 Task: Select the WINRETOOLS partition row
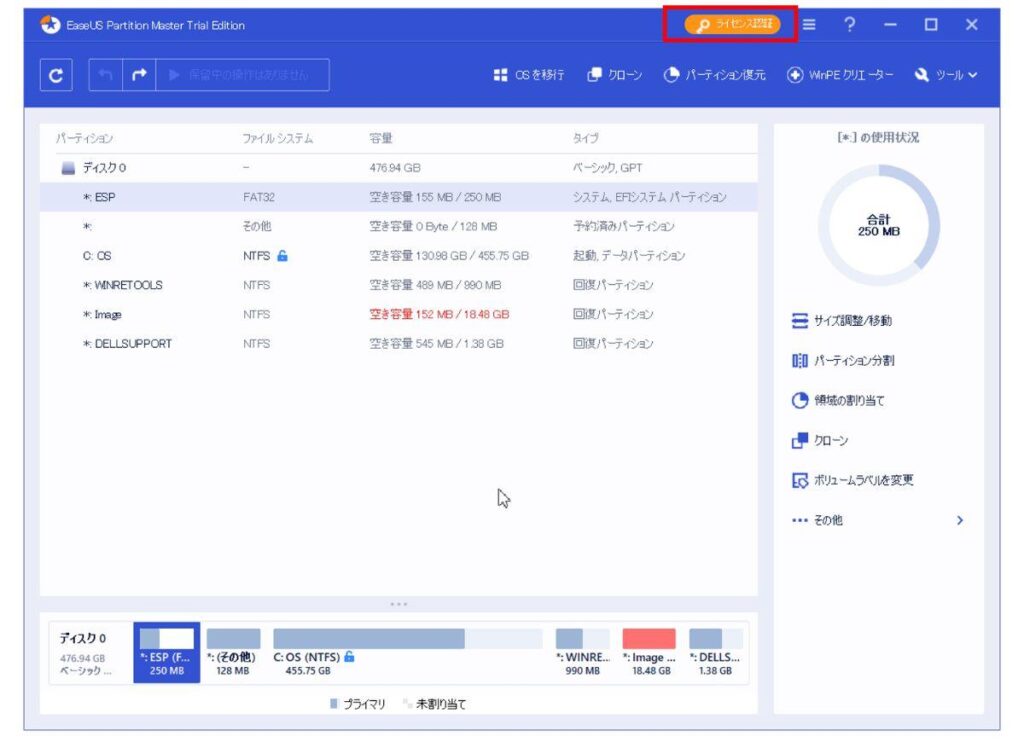pyautogui.click(x=398, y=285)
